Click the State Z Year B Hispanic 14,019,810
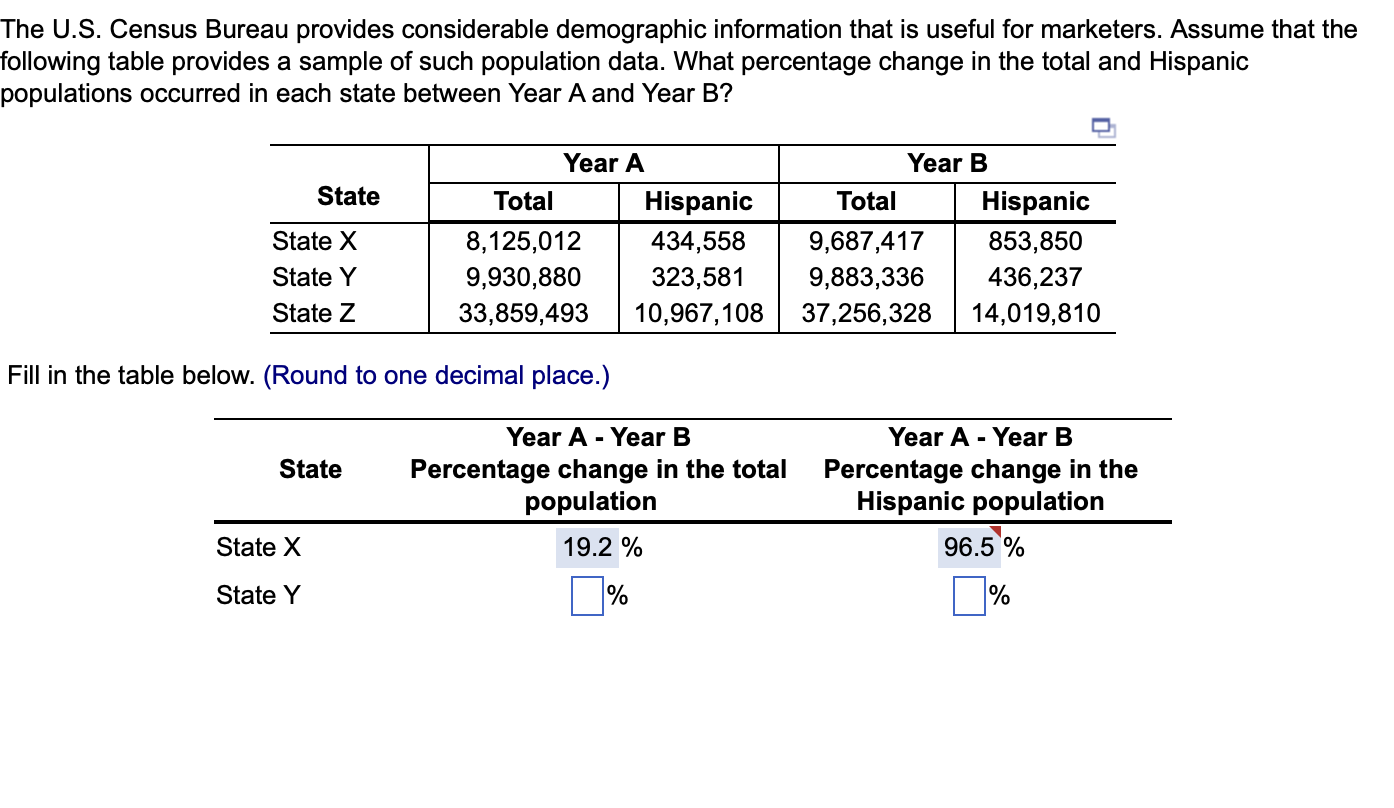The width and height of the screenshot is (1394, 808). [x=1035, y=313]
